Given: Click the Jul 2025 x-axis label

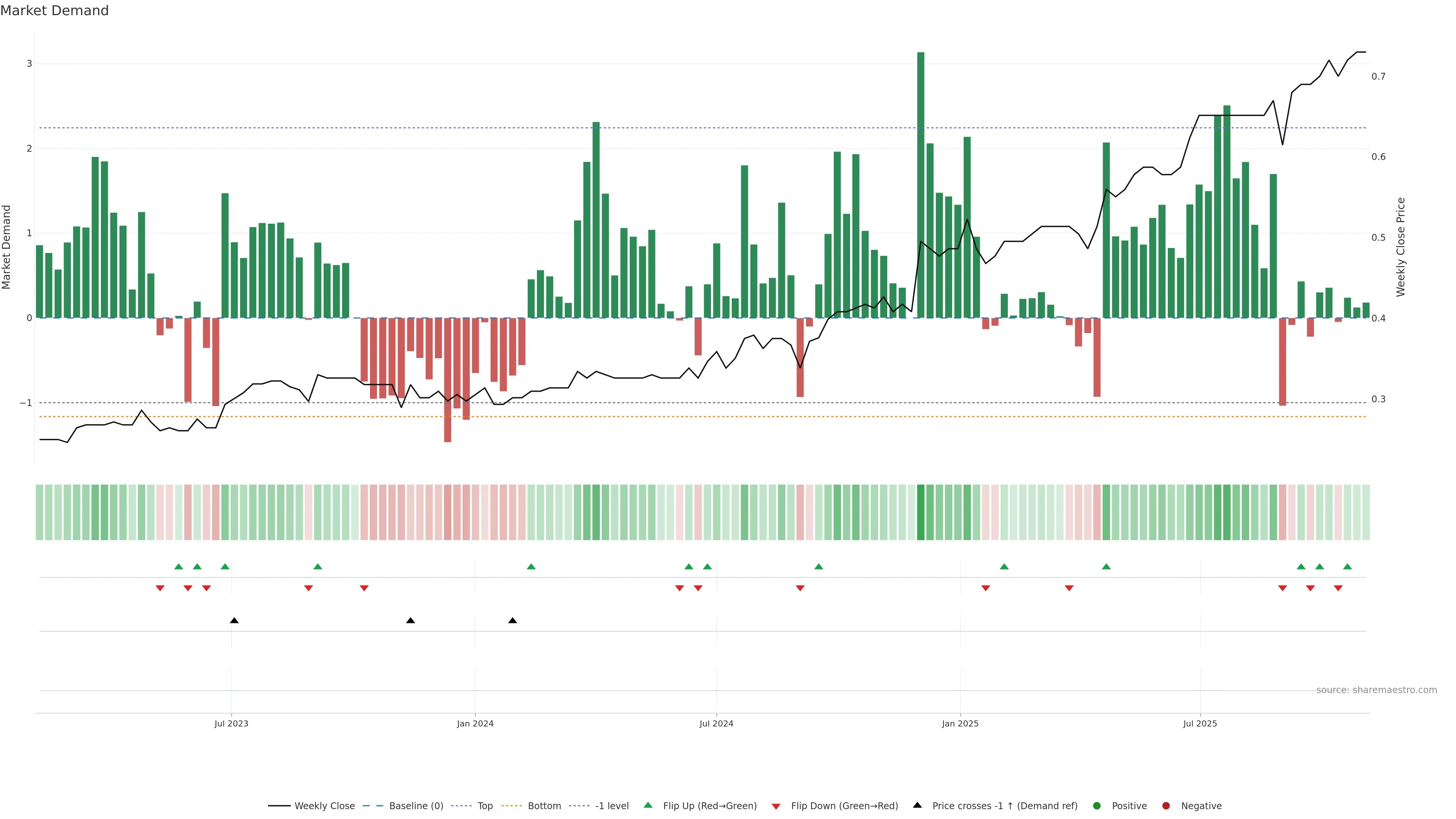Looking at the screenshot, I should (x=1200, y=723).
